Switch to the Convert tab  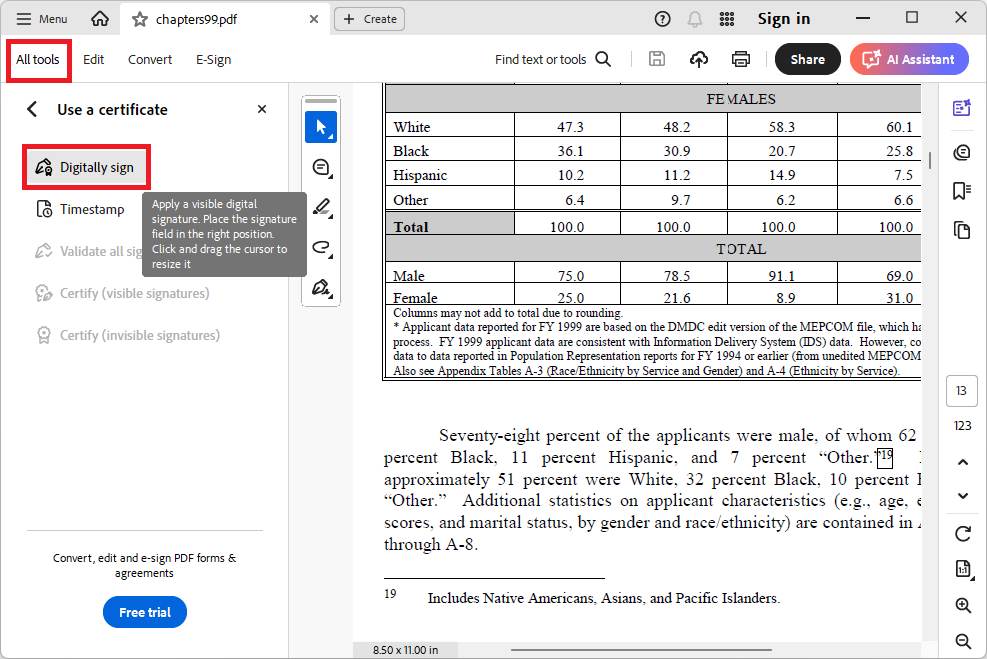(x=149, y=59)
